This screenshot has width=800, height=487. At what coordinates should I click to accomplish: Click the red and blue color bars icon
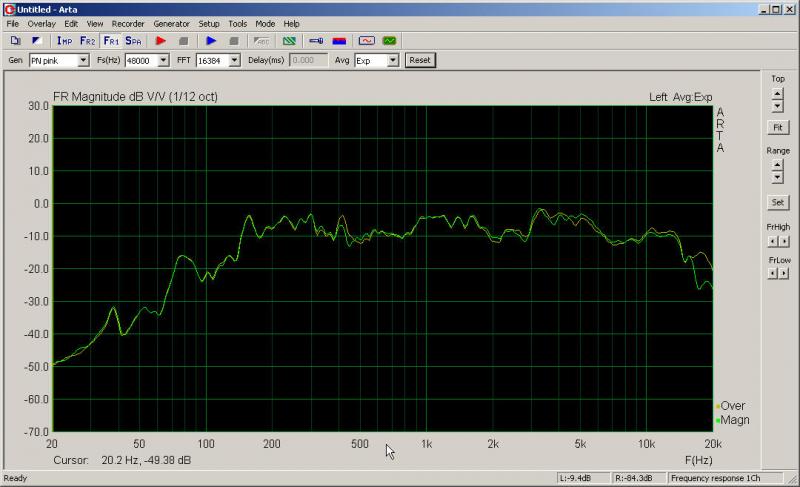tap(338, 41)
